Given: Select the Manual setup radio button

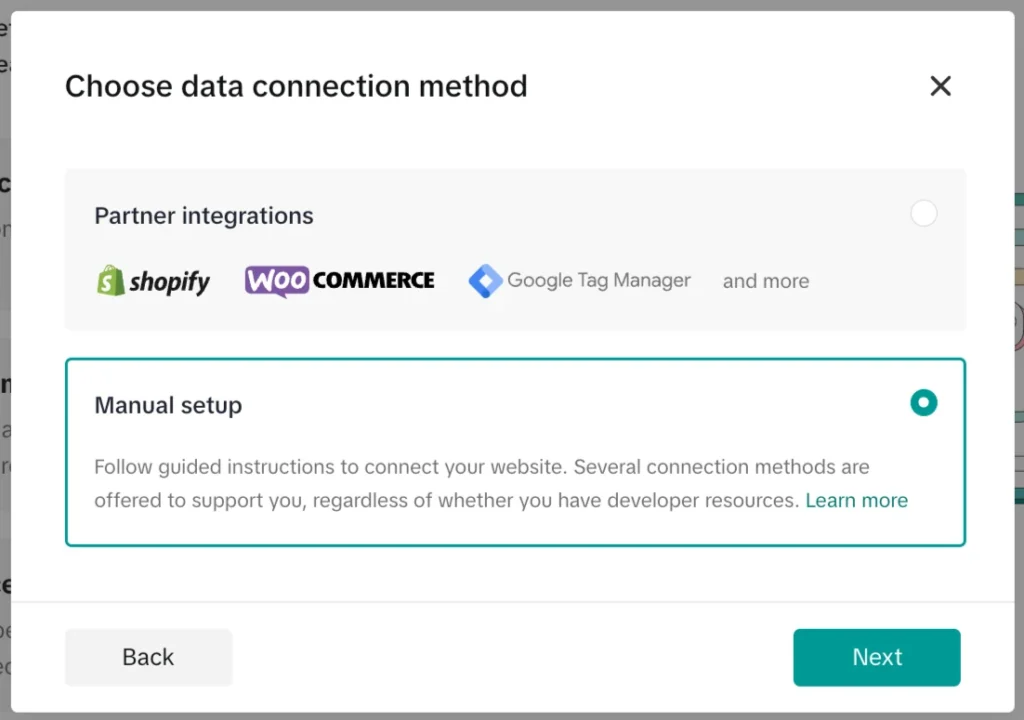Looking at the screenshot, I should pyautogui.click(x=923, y=402).
